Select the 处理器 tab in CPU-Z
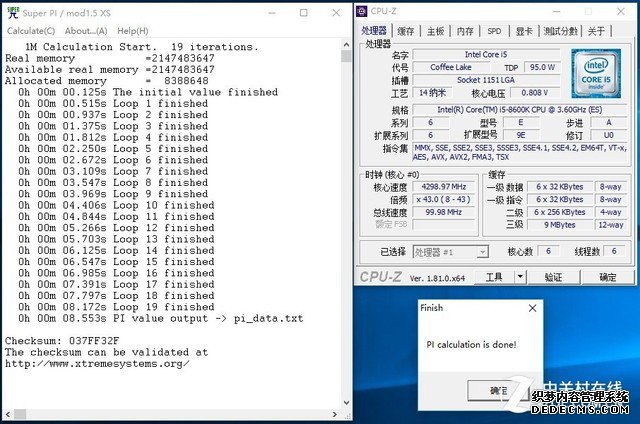 [x=374, y=31]
